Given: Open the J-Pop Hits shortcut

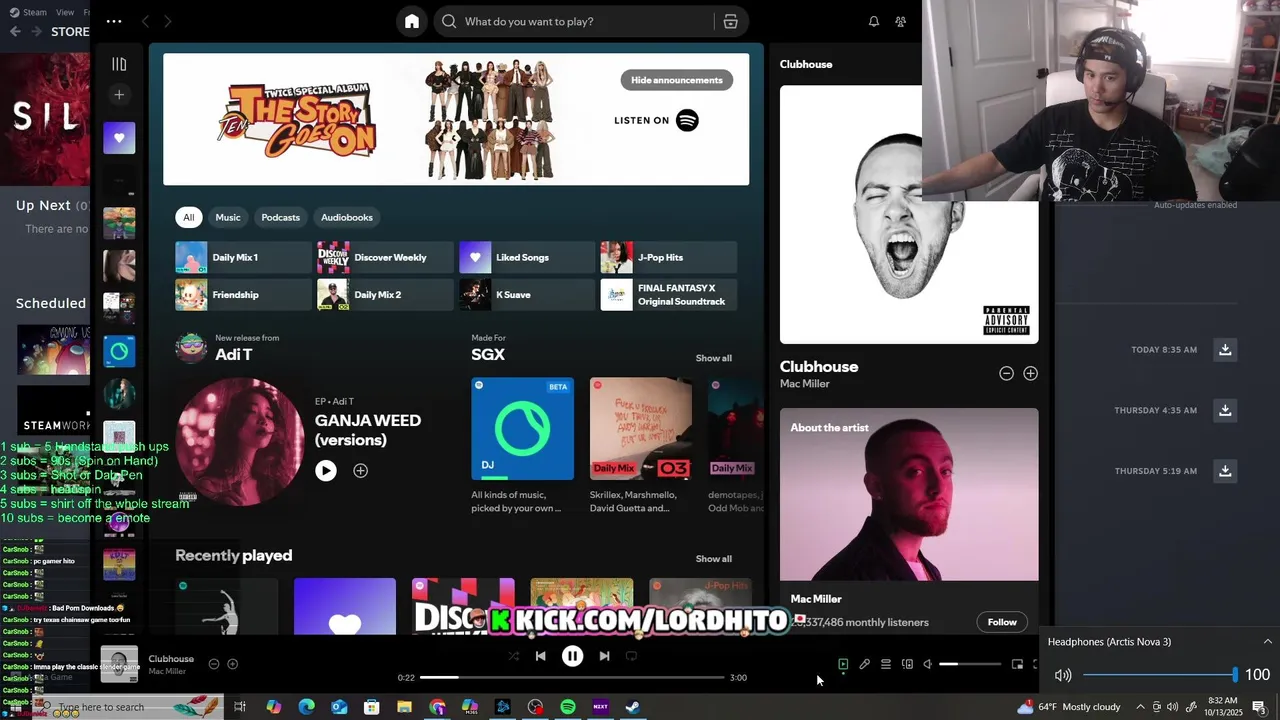Looking at the screenshot, I should pos(668,257).
